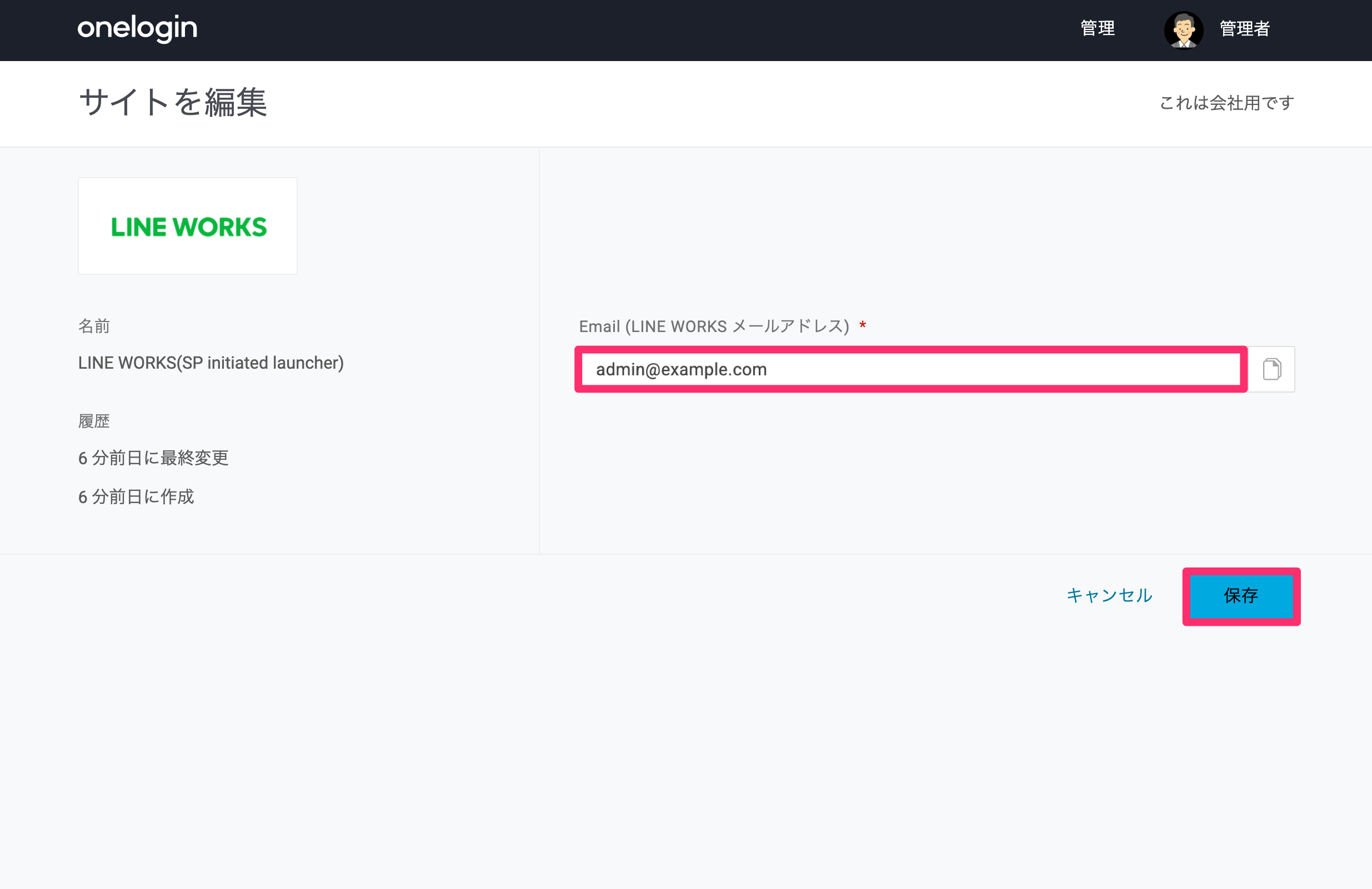Click the 名前 field label
1372x889 pixels.
[x=94, y=326]
